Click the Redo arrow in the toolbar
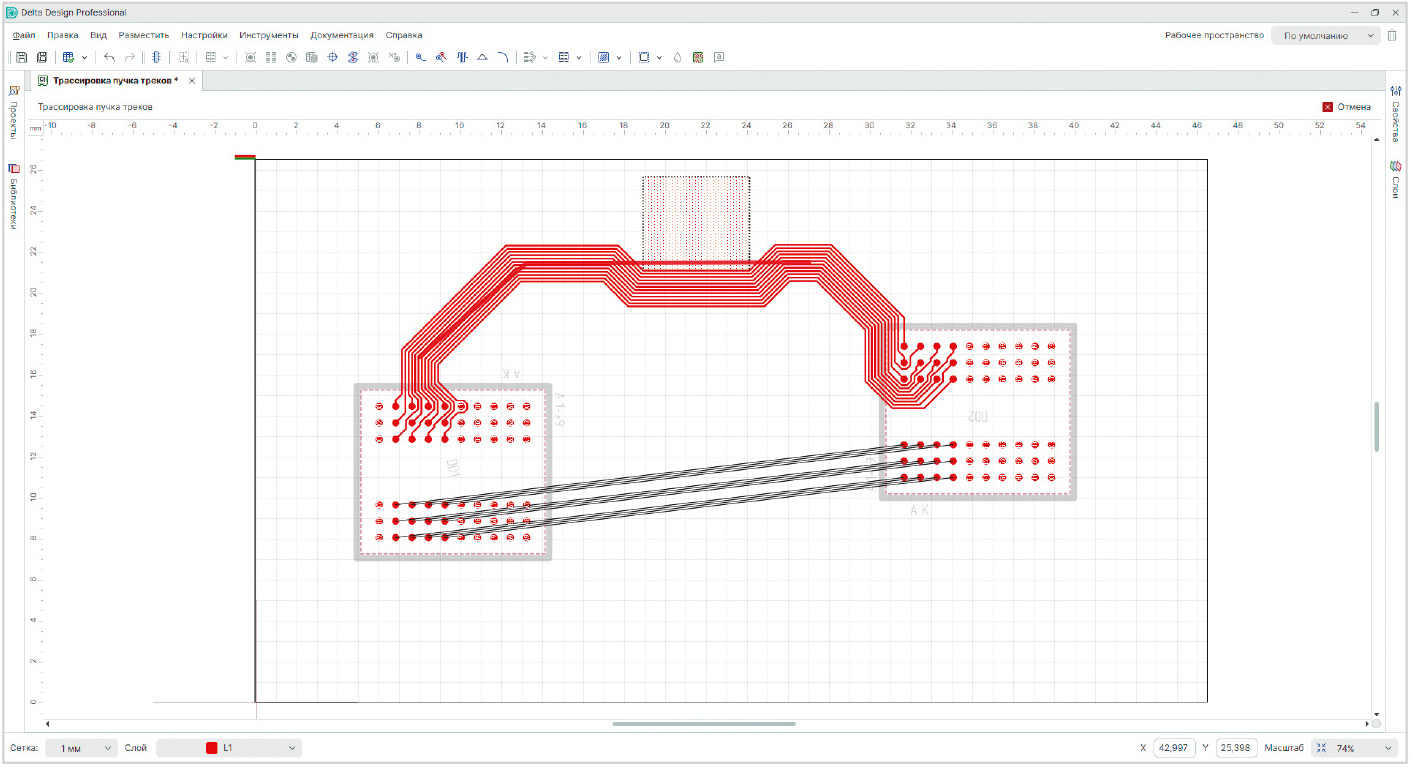 (x=130, y=58)
